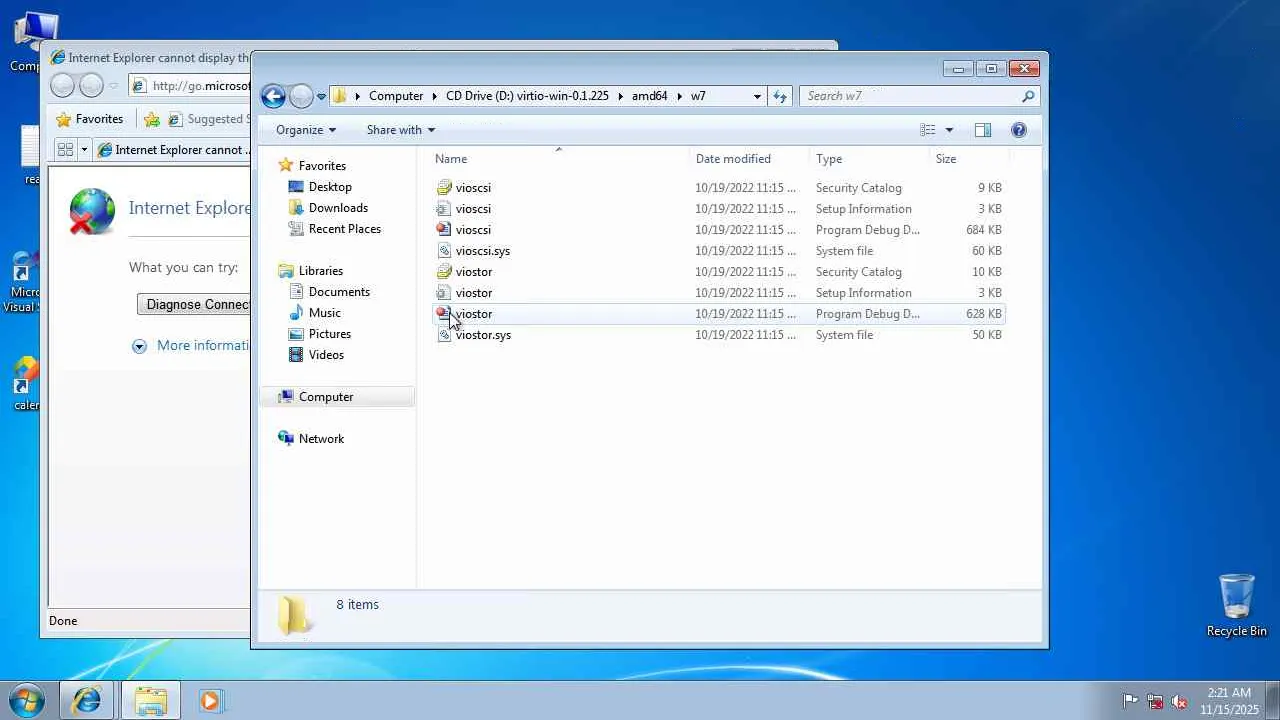Show the preview pane

(983, 130)
